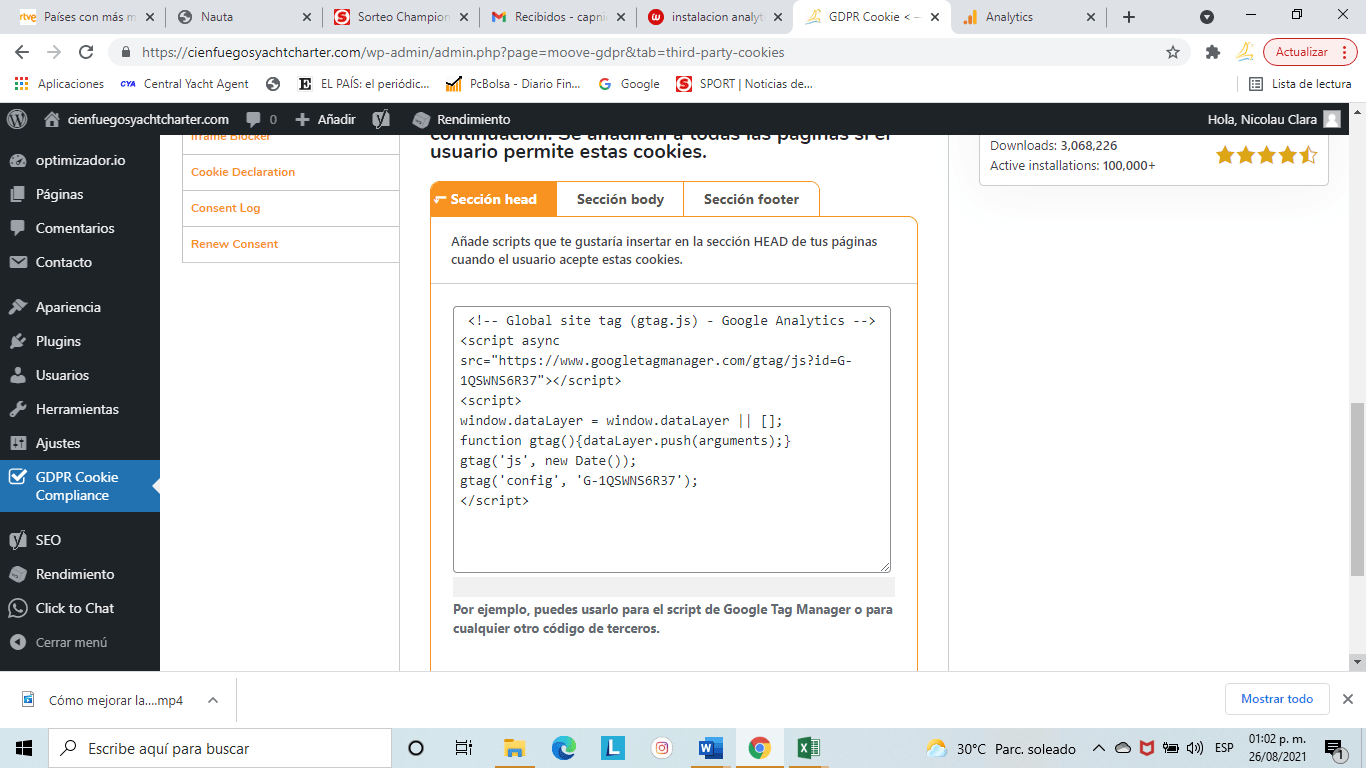Switch to Sección body tab
Image resolution: width=1366 pixels, height=768 pixels.
click(x=620, y=199)
